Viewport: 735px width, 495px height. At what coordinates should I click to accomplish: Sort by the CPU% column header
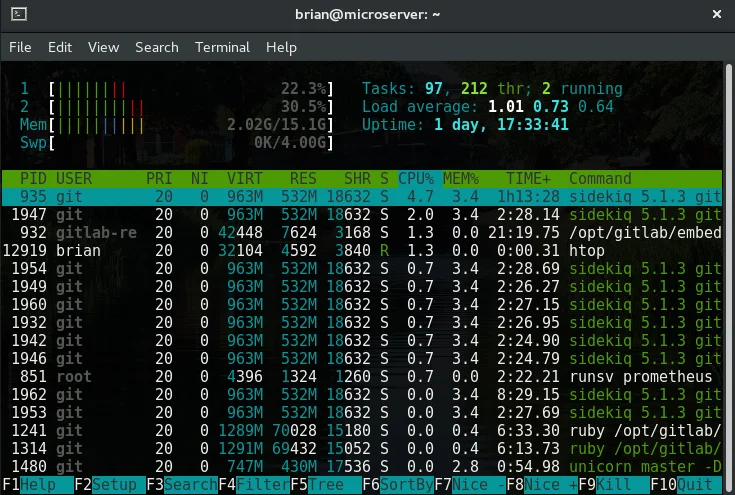(x=417, y=178)
